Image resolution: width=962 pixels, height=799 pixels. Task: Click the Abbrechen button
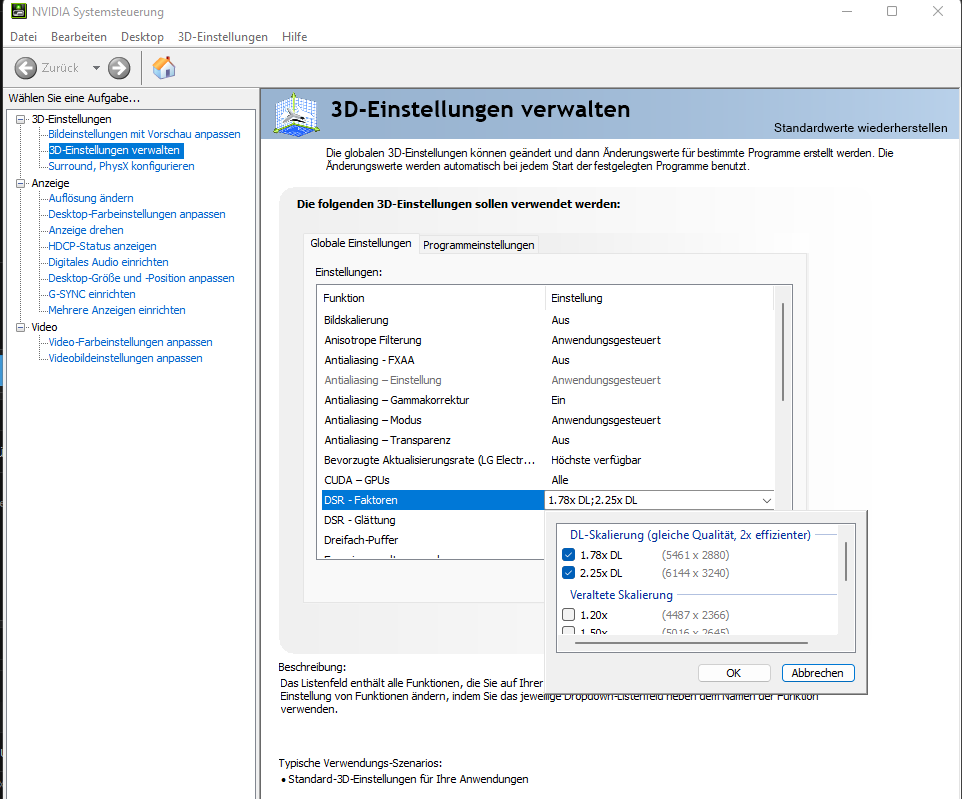click(818, 673)
